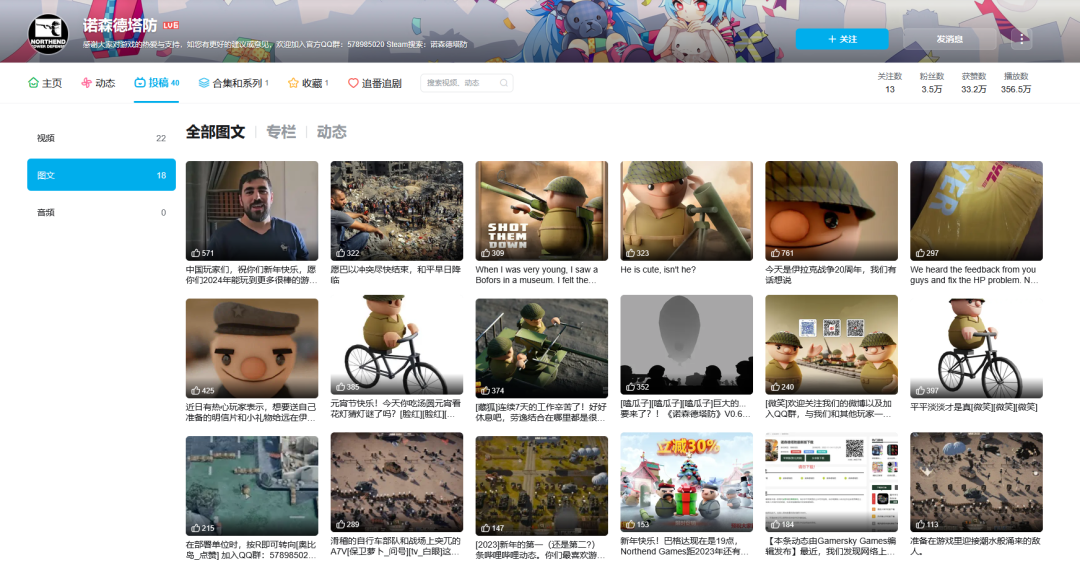Click 播放数 356.5万 stat
Screen dimensions: 1080x573
coord(1016,83)
